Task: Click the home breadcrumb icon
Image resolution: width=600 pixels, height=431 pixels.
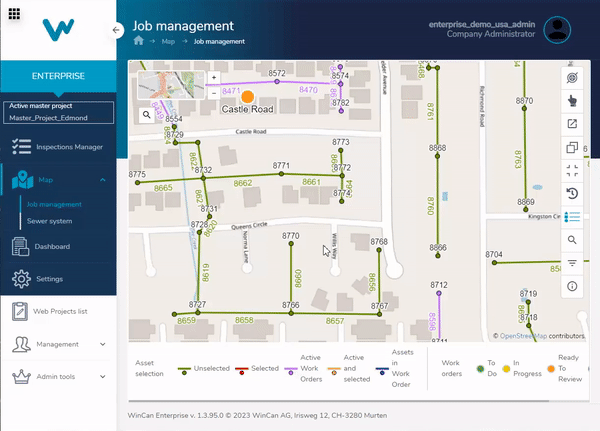Action: pyautogui.click(x=139, y=41)
